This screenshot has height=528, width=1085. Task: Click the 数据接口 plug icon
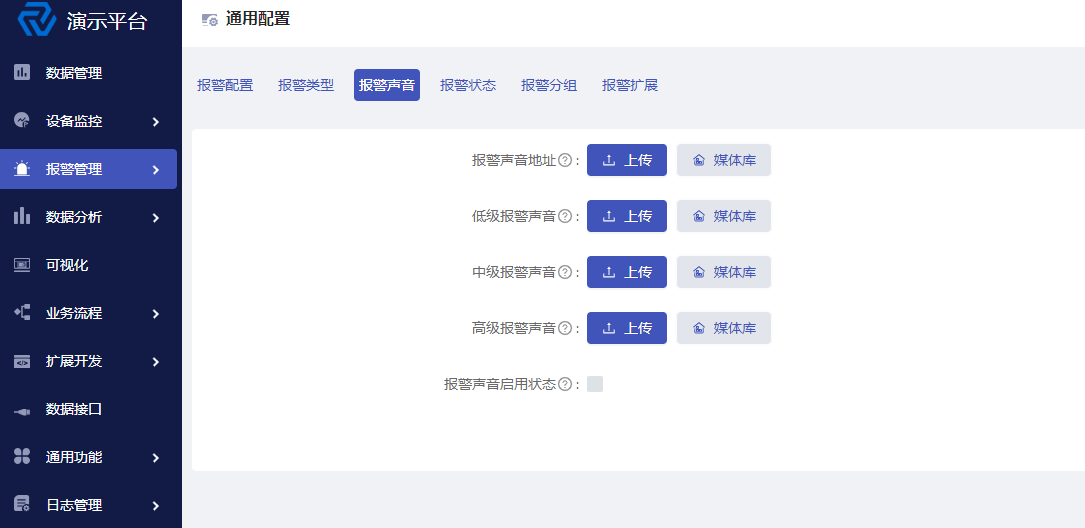[22, 410]
